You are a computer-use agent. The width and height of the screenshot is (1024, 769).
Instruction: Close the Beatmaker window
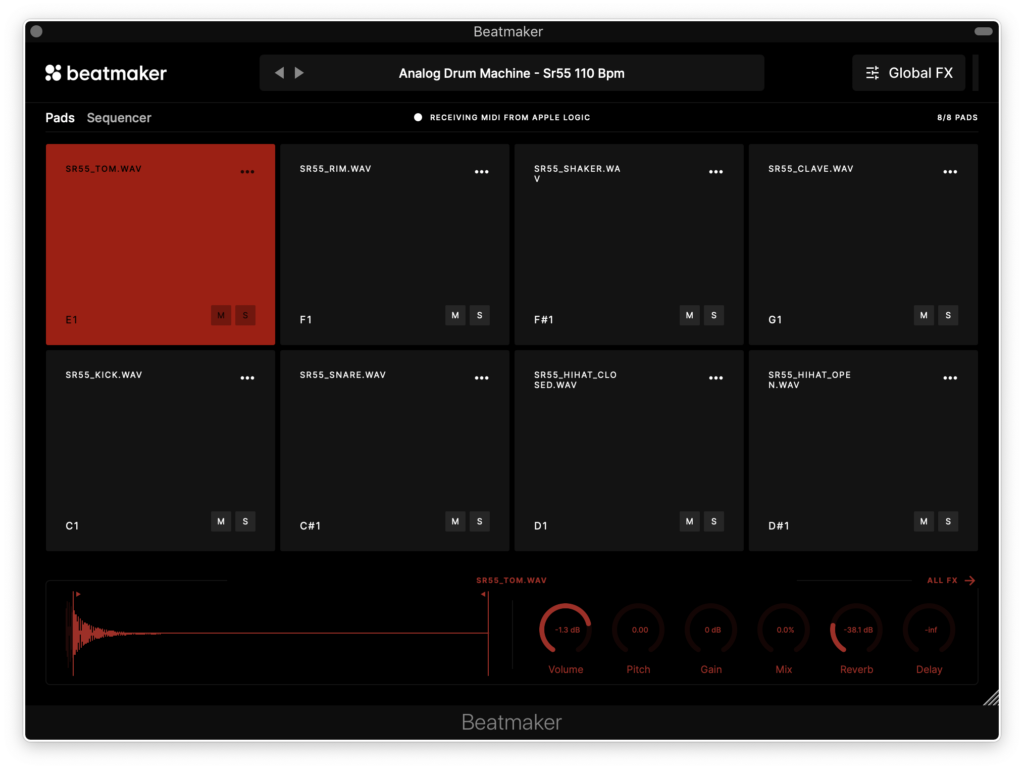point(37,31)
